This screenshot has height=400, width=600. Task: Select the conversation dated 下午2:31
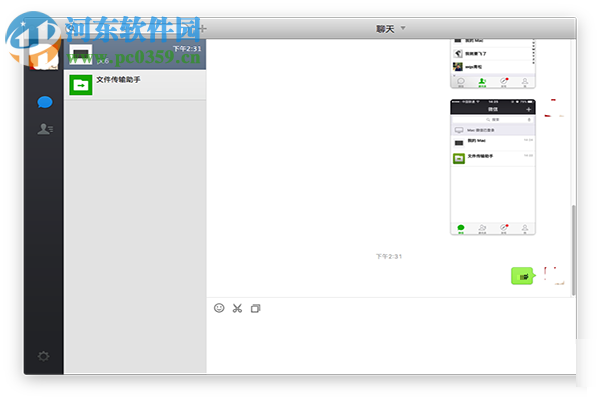click(135, 54)
